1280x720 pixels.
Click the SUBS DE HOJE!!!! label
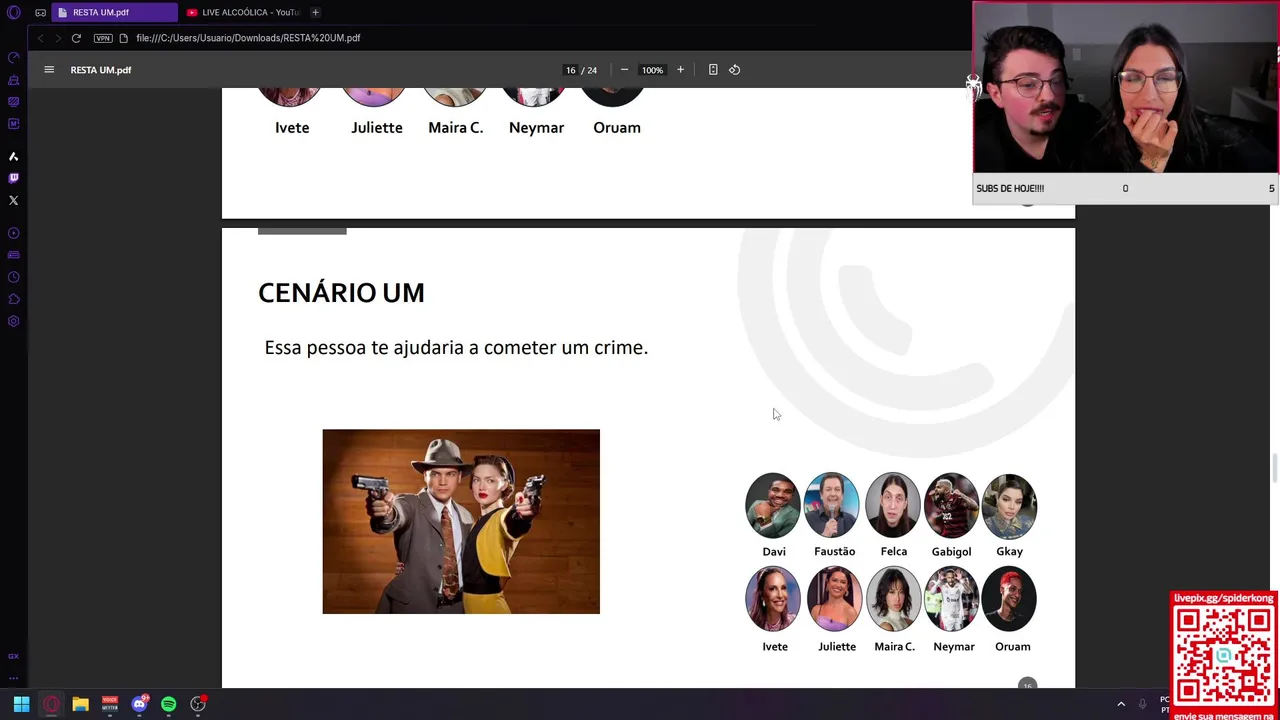[1010, 188]
